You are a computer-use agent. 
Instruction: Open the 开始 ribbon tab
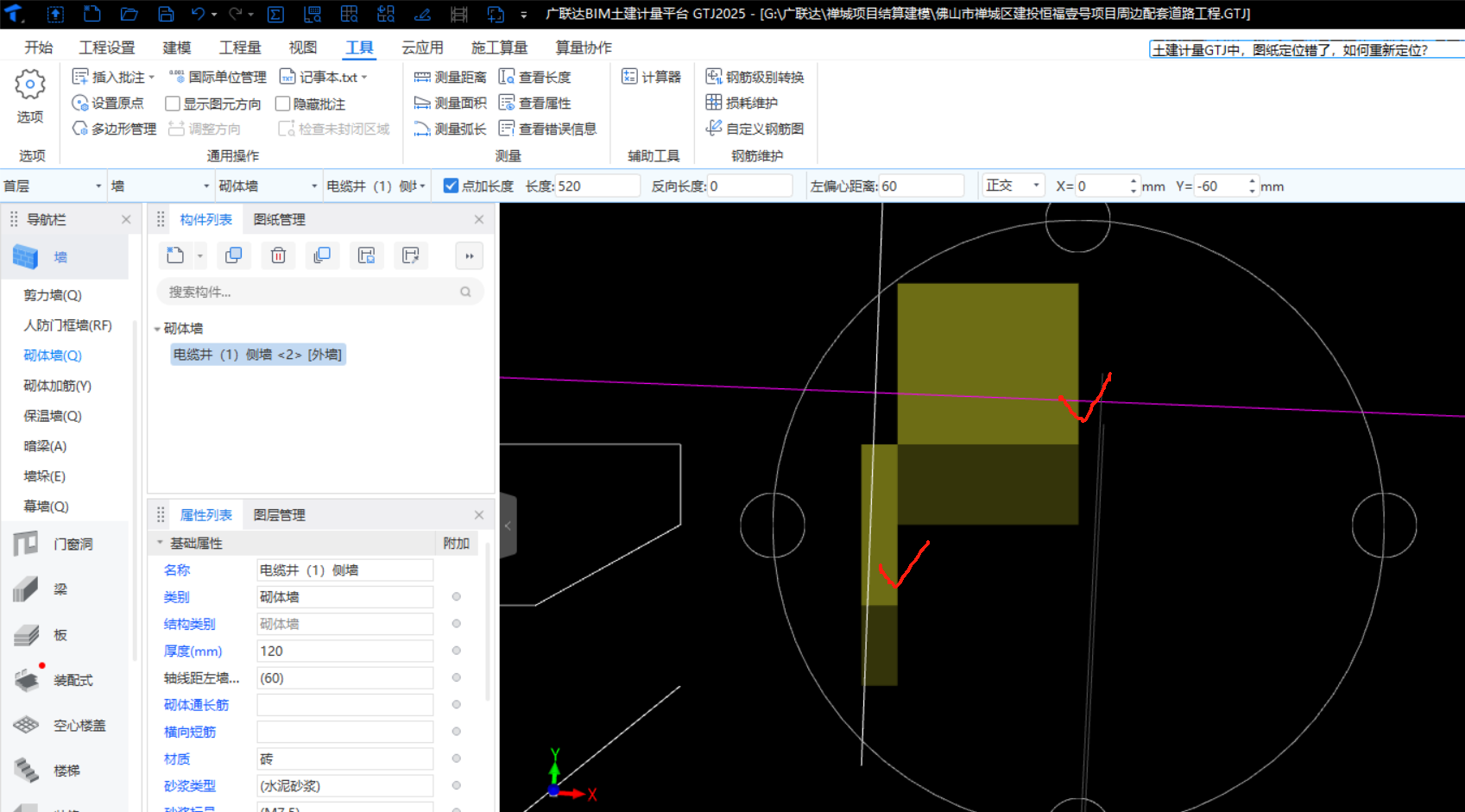[38, 47]
